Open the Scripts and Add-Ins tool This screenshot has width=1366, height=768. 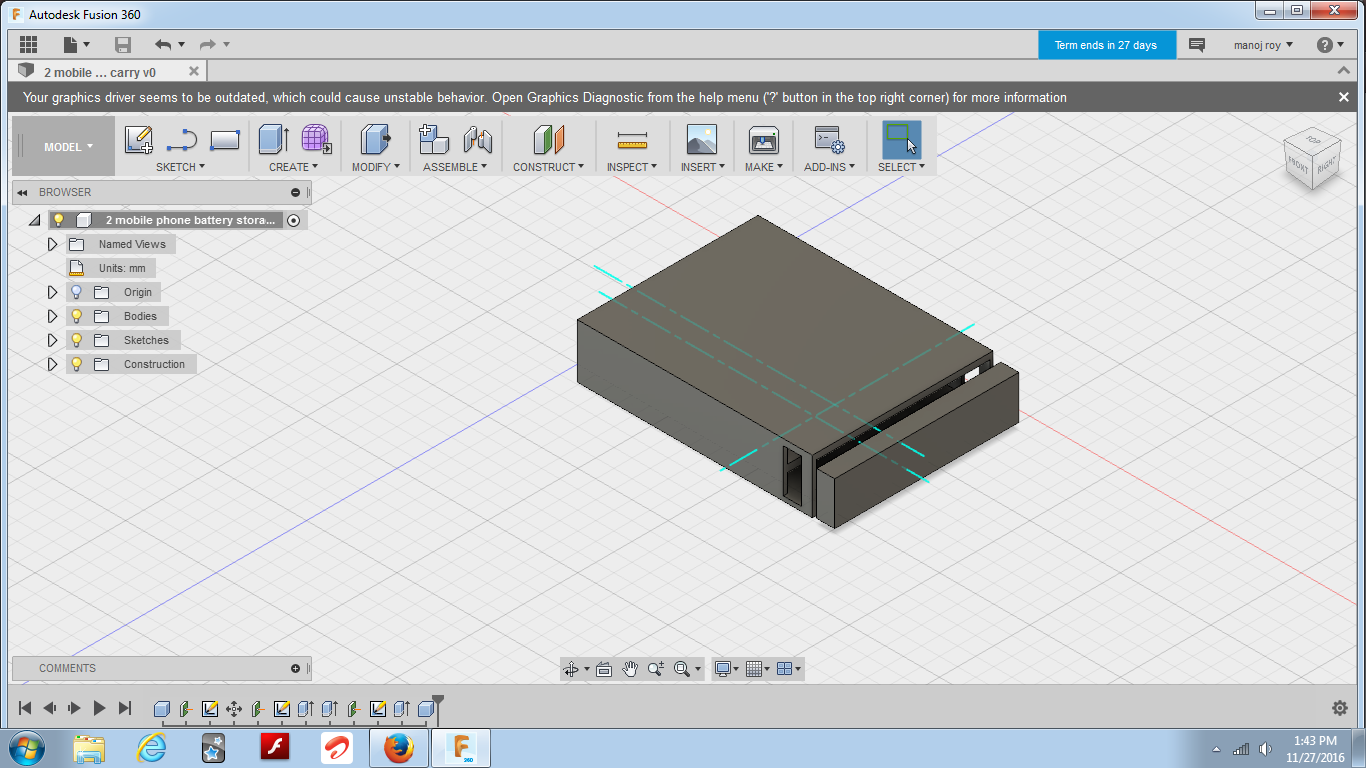829,139
